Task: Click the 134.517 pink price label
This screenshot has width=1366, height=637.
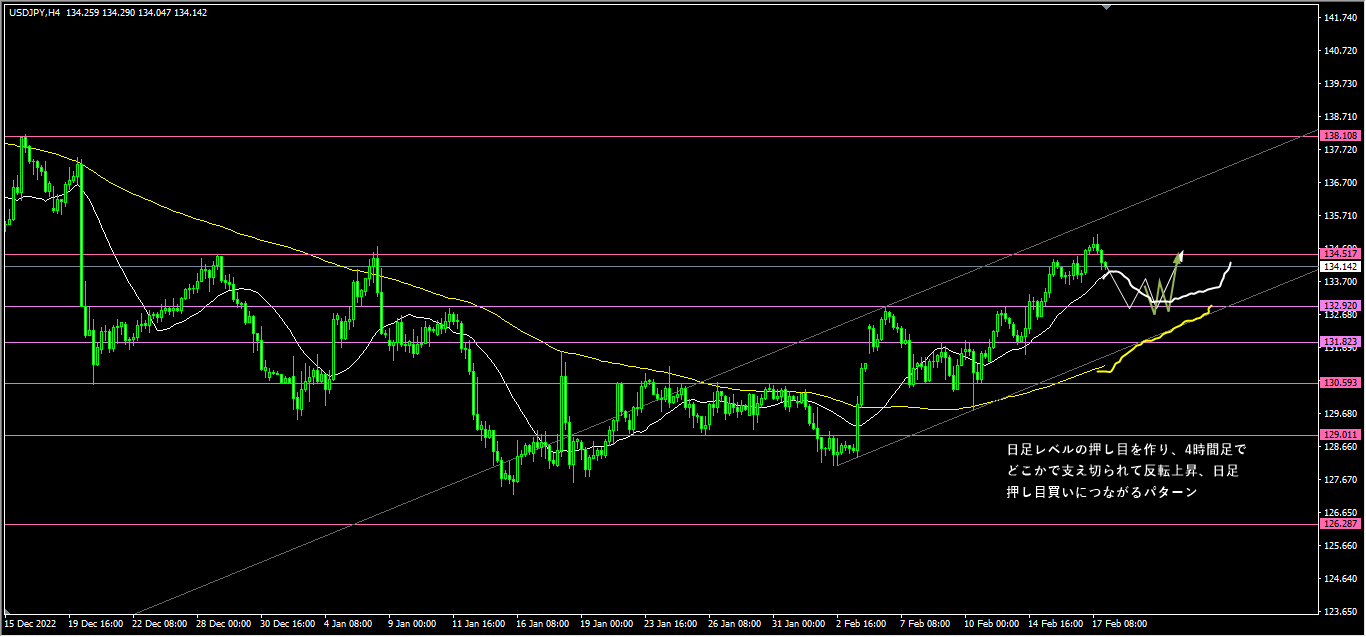Action: [1338, 255]
